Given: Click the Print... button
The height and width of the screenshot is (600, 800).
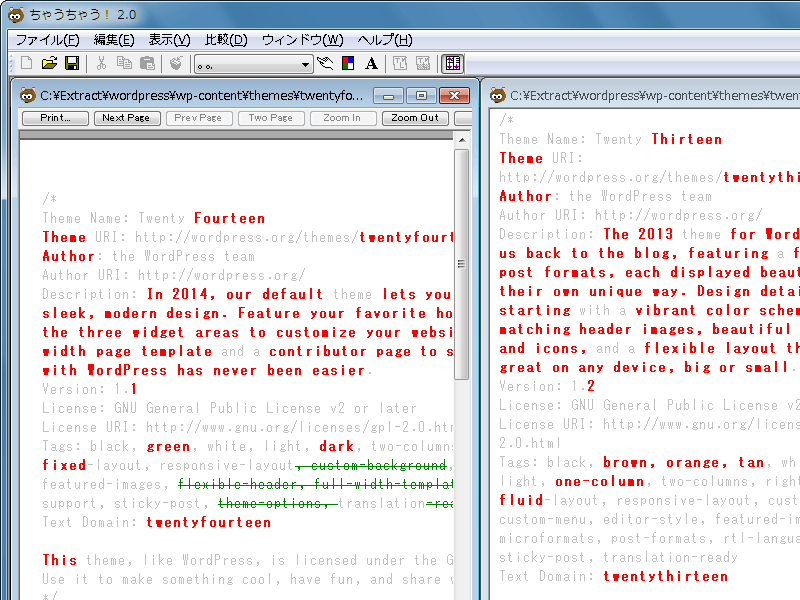Looking at the screenshot, I should click(56, 118).
